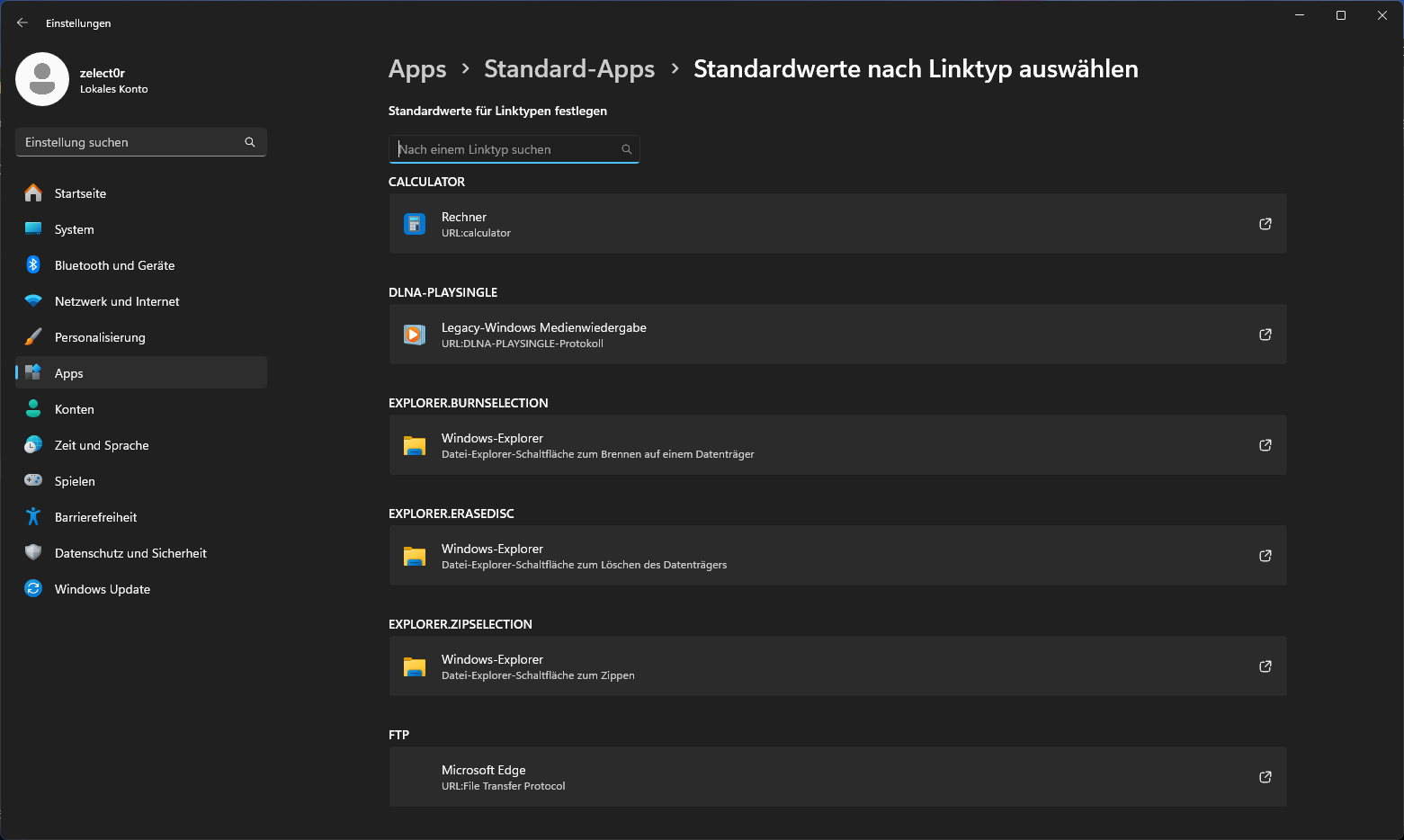
Task: Click the open-link icon under EXPLORER.ZIPSELECTION
Action: click(1265, 666)
